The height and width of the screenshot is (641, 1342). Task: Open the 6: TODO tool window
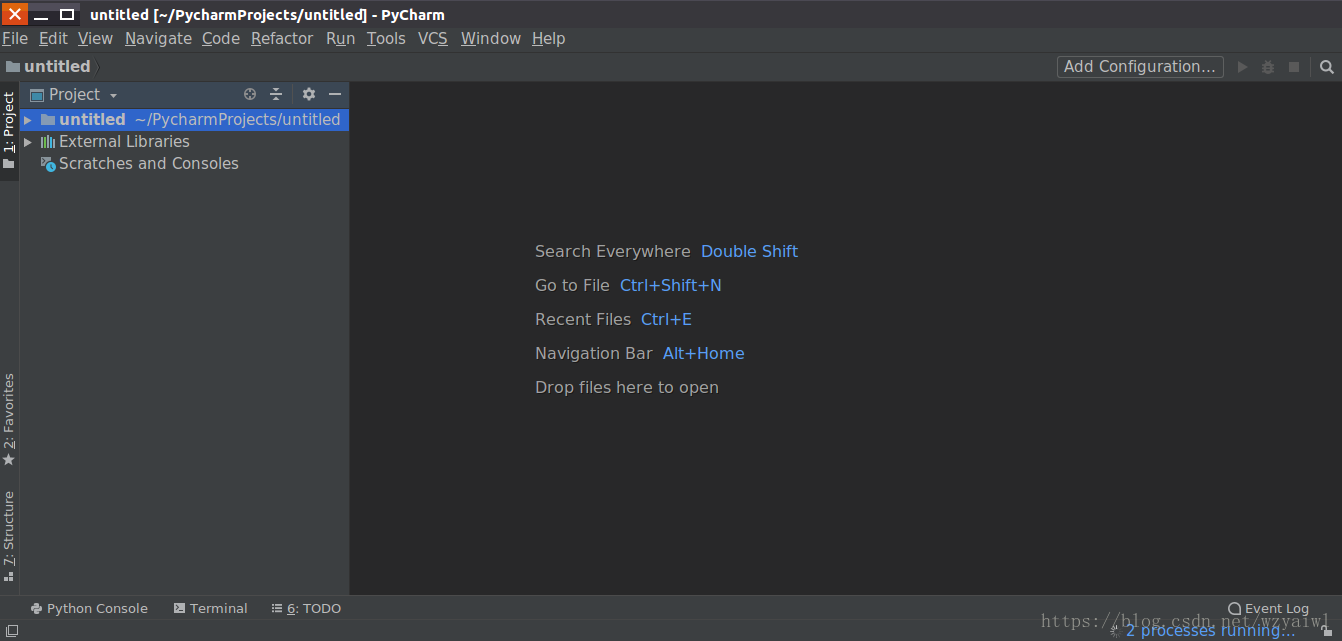306,608
